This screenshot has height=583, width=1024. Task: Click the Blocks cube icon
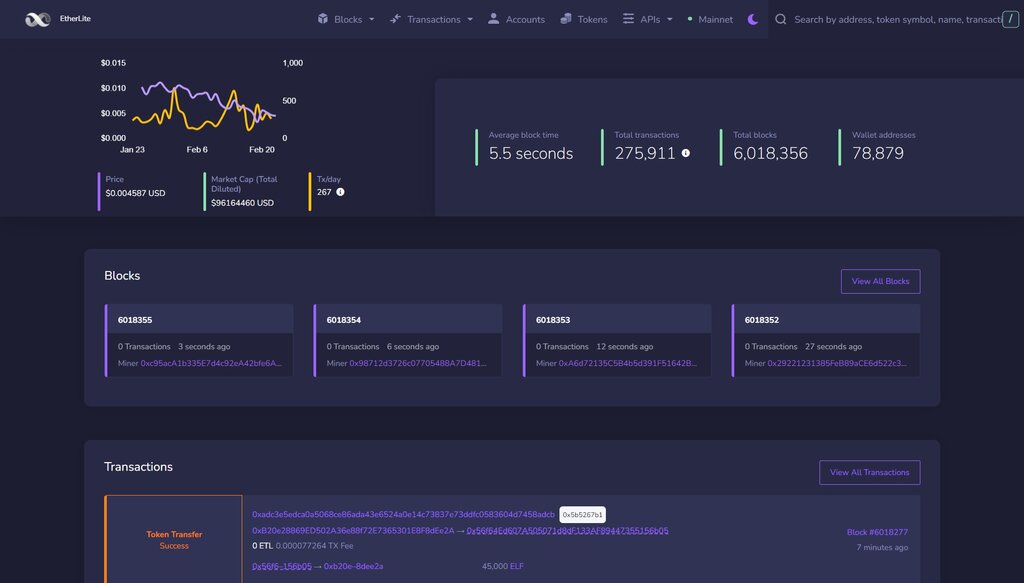tap(323, 19)
